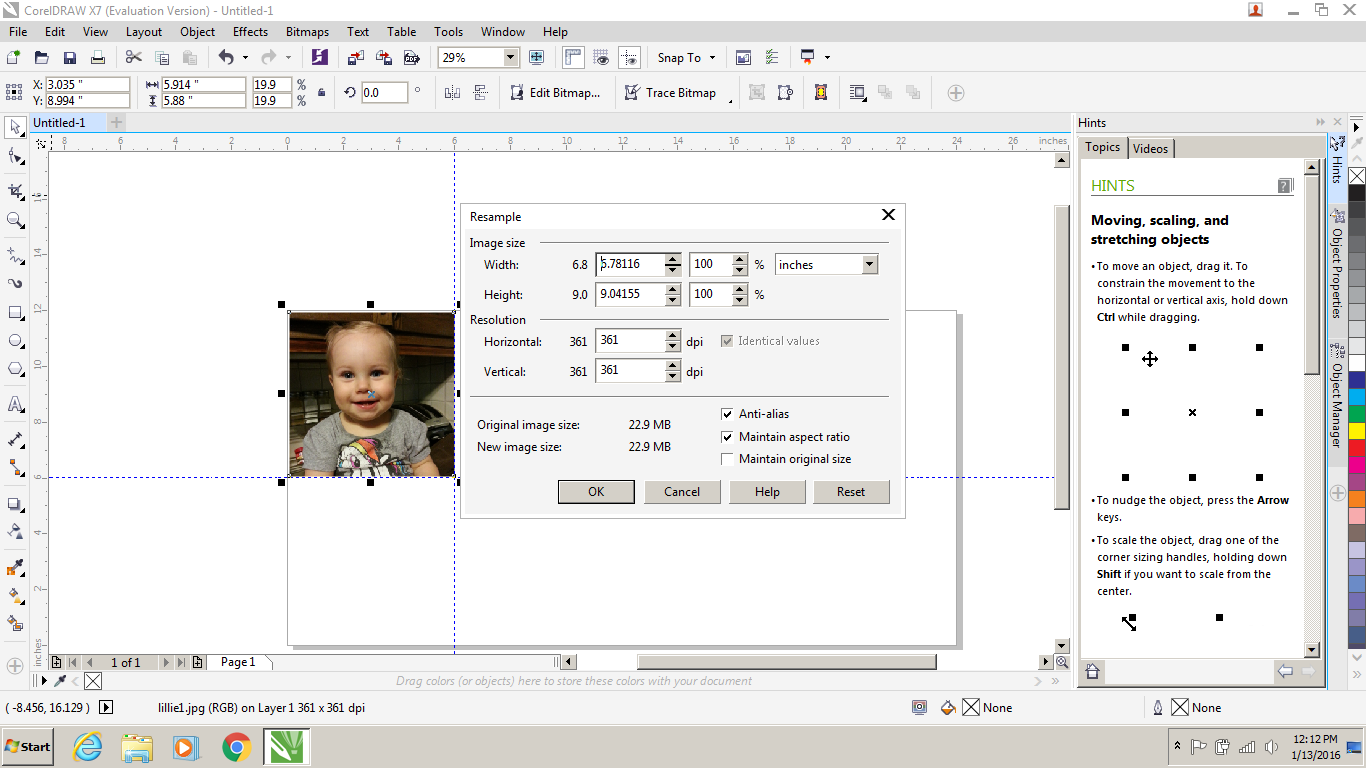The width and height of the screenshot is (1366, 768).
Task: Click the Print icon in toolbar
Action: pyautogui.click(x=98, y=58)
